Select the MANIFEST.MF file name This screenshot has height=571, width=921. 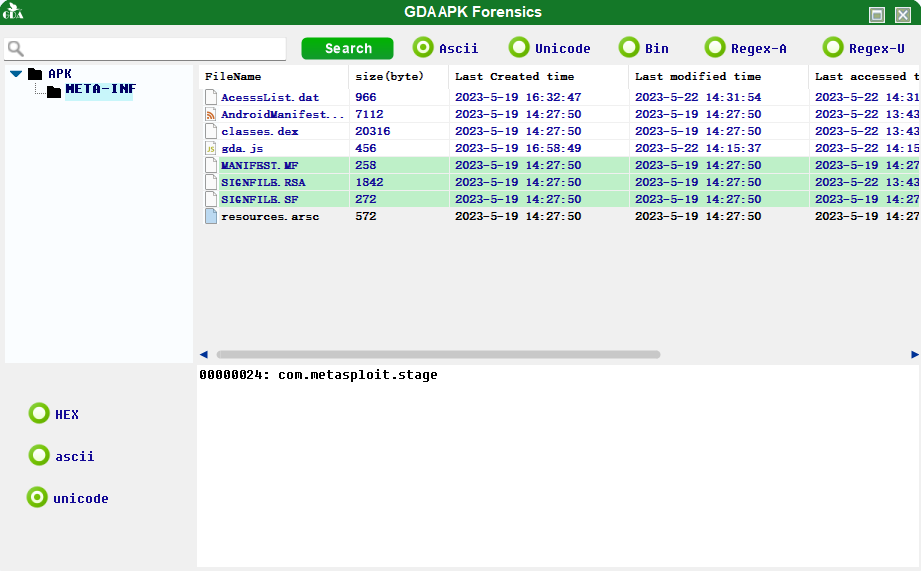(x=260, y=166)
